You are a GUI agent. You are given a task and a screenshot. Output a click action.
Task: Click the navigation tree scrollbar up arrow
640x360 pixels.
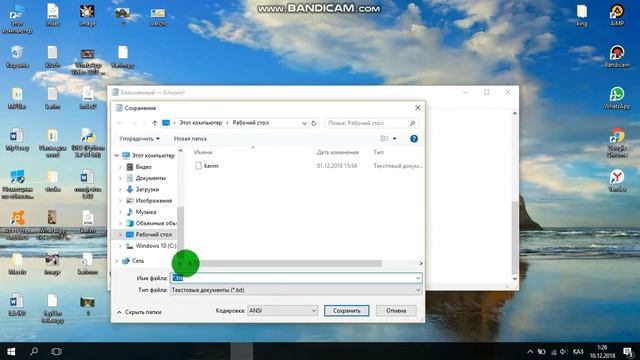180,151
